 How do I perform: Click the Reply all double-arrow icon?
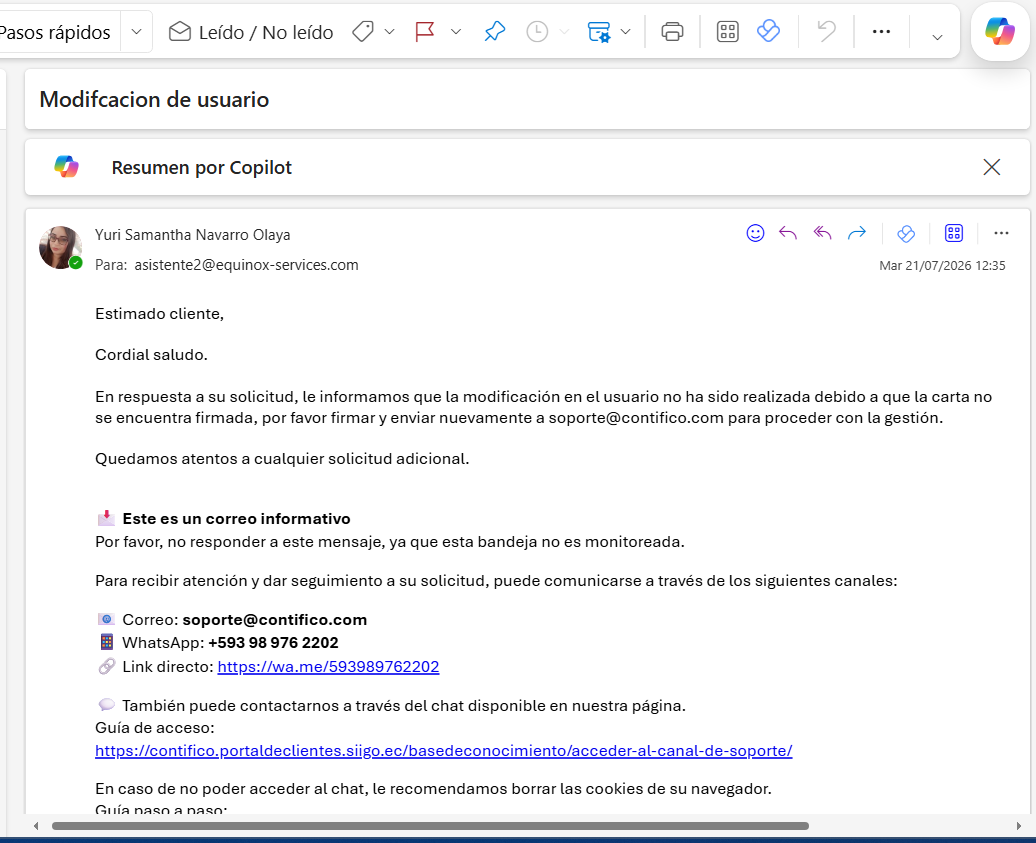pos(822,233)
